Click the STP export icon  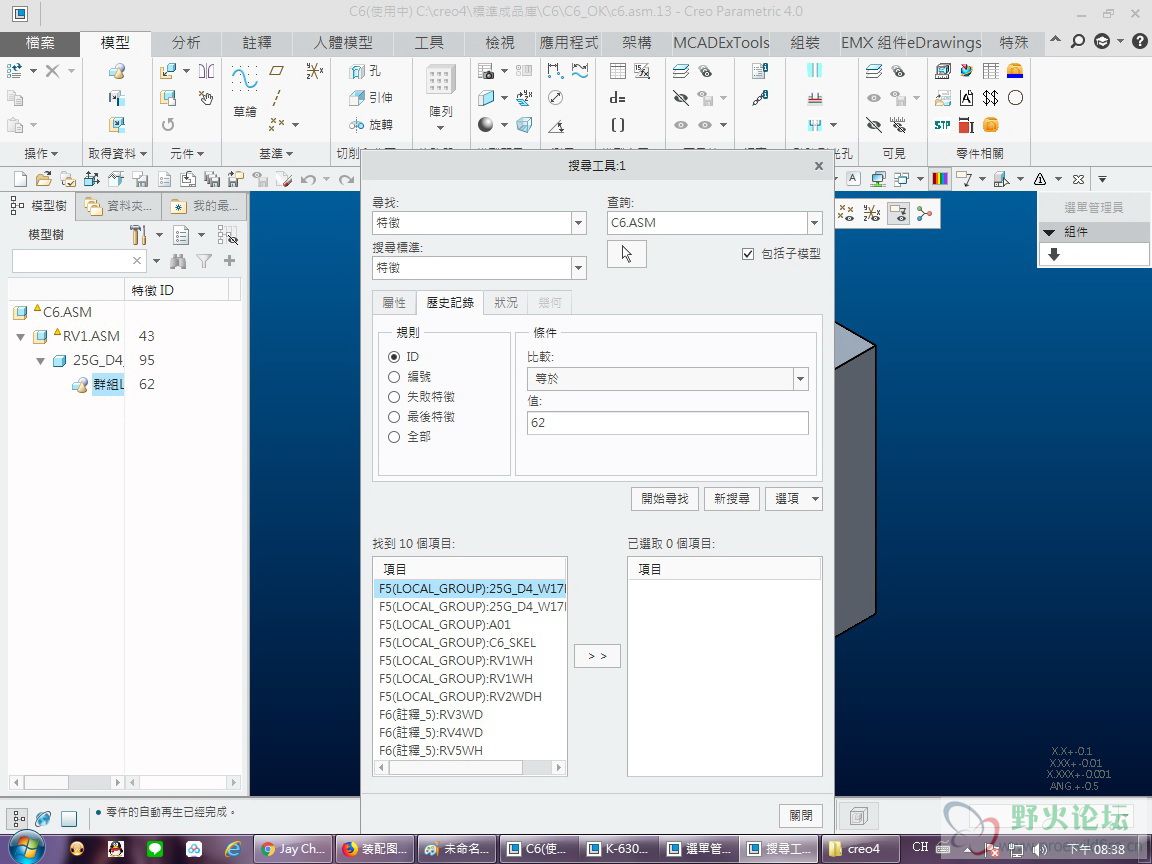coord(943,125)
